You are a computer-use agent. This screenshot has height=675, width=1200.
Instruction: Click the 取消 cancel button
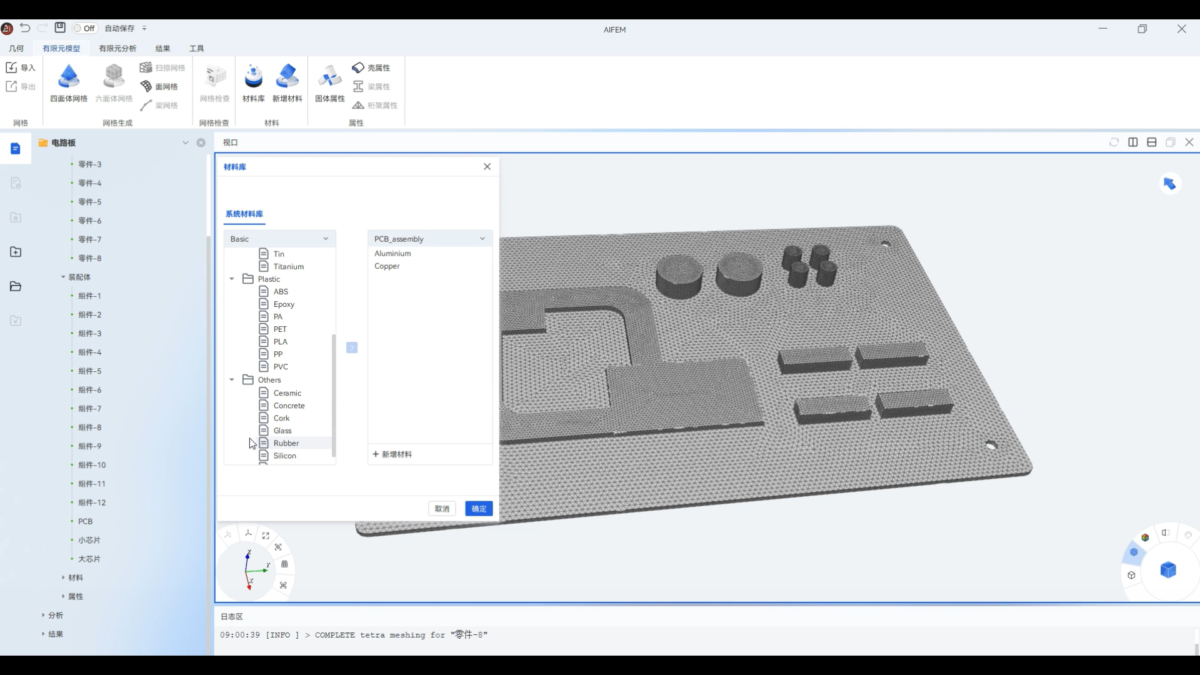[442, 509]
